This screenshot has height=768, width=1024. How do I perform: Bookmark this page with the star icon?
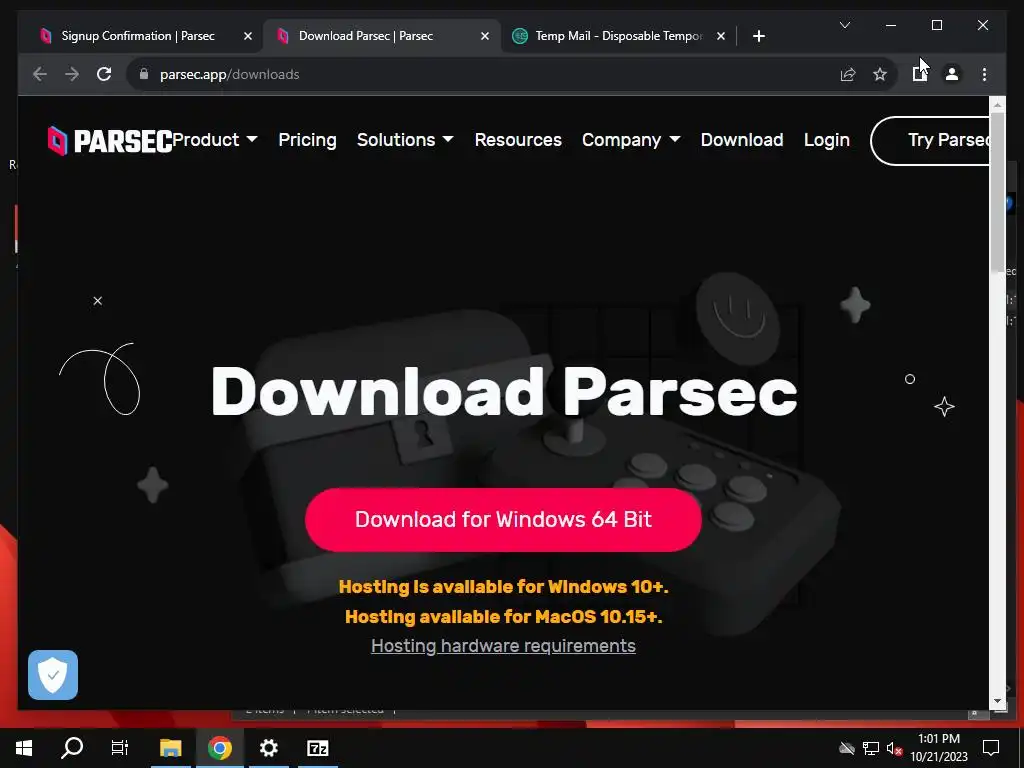point(880,74)
